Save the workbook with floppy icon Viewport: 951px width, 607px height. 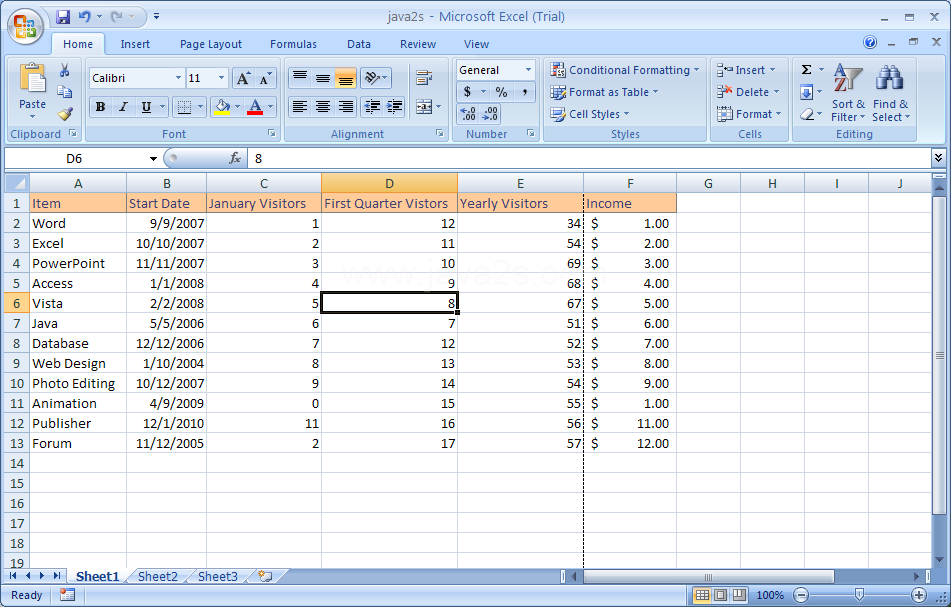click(x=63, y=16)
